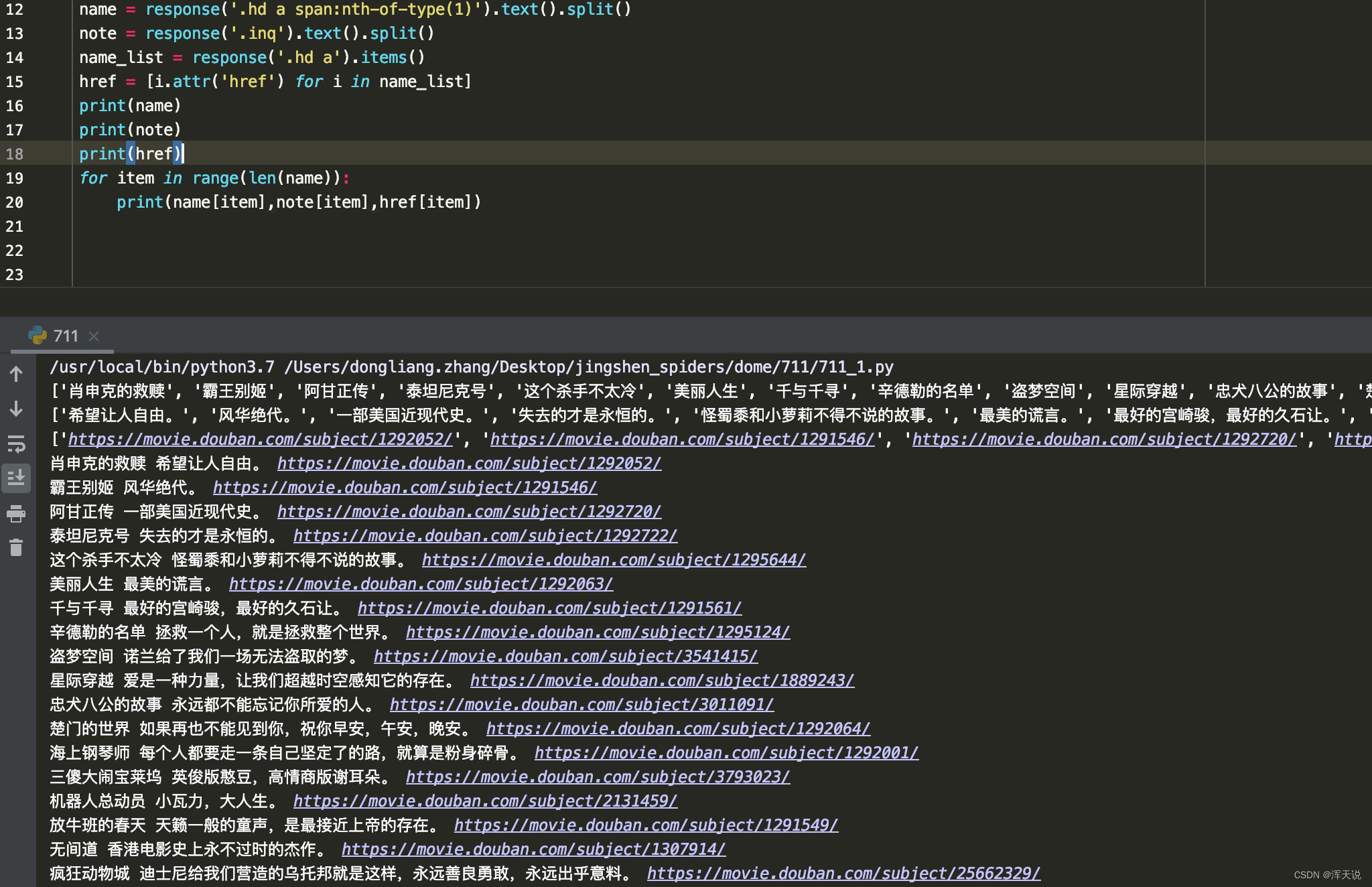Open link subject/1291561 in 千与千寻 row
Screen dimensions: 1372x887
(x=549, y=608)
